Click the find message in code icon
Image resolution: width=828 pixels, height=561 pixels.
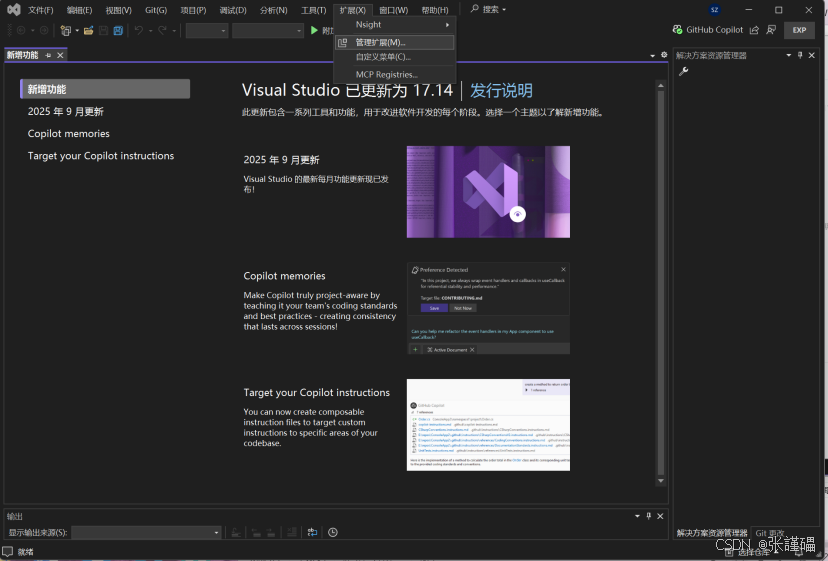point(236,532)
